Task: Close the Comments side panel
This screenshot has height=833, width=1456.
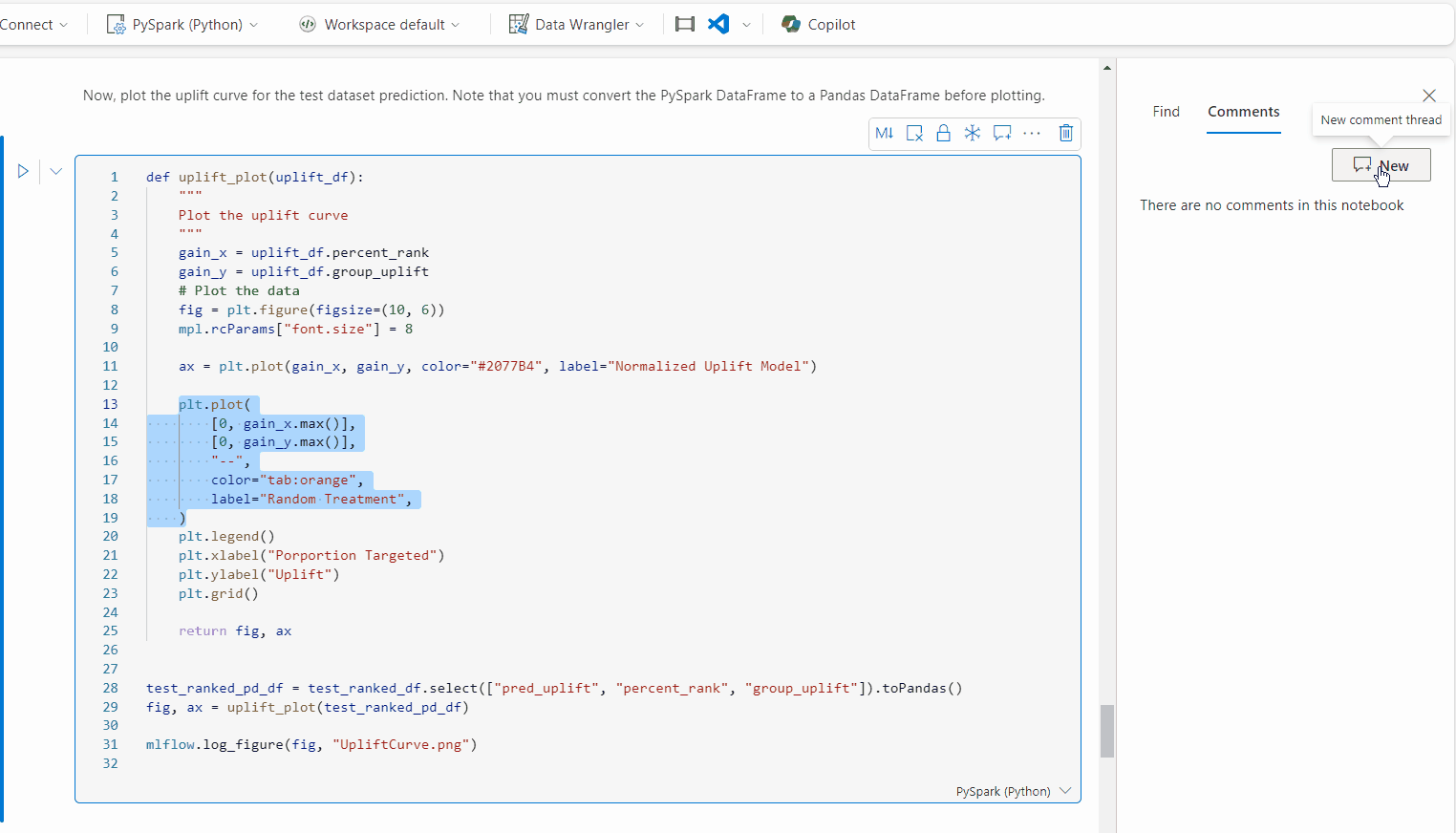Action: click(x=1428, y=96)
